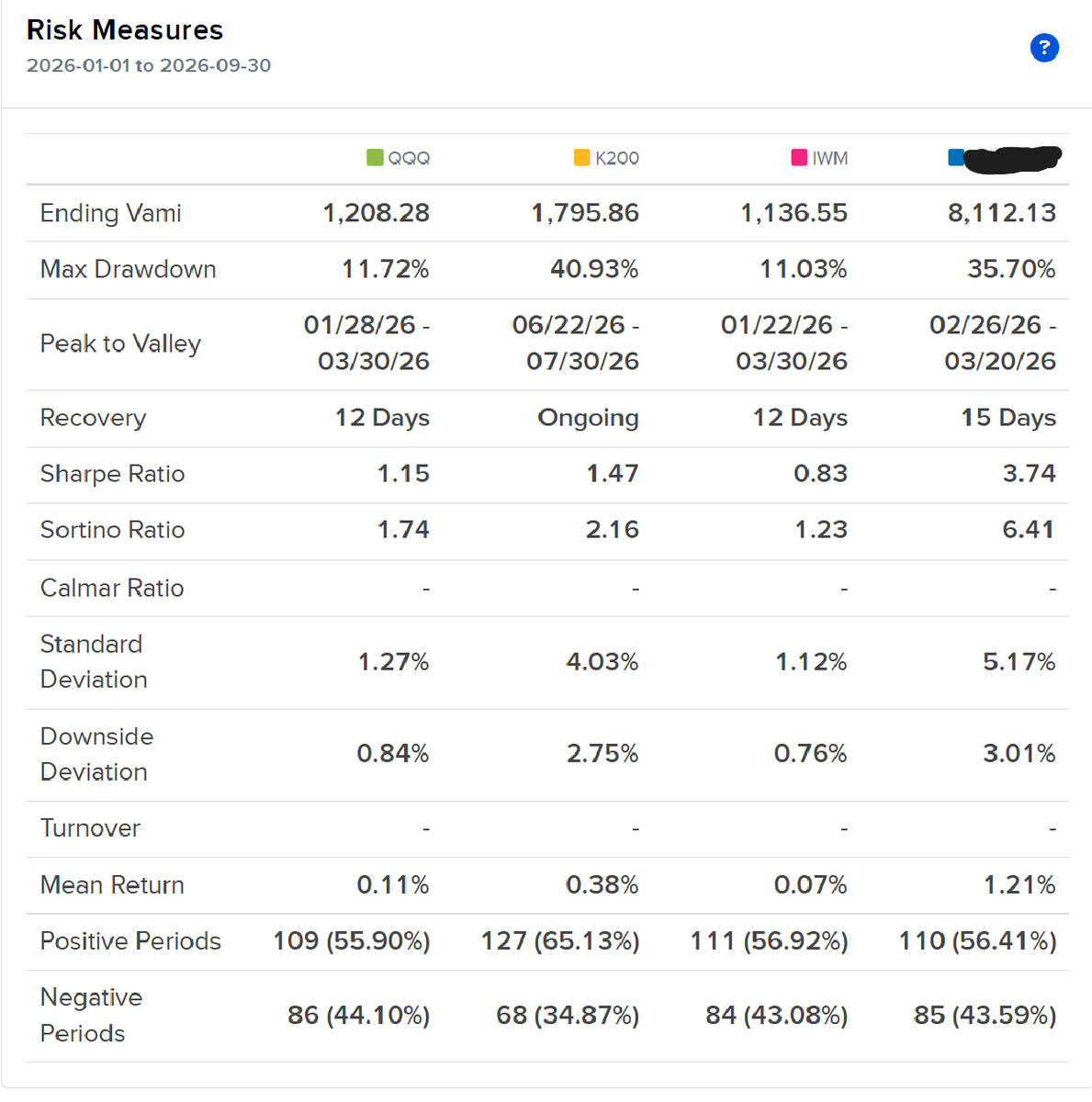Click the Risk Measures title

(125, 29)
